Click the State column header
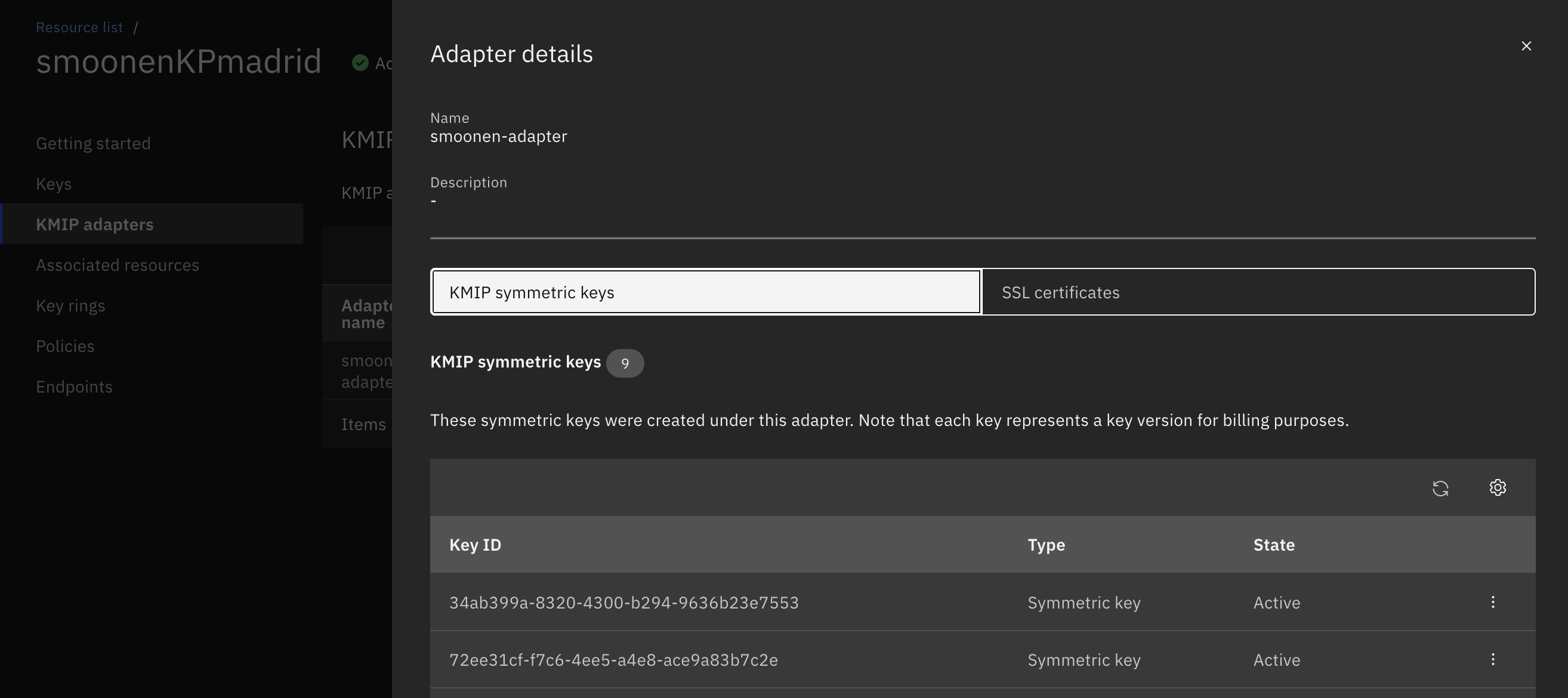1568x698 pixels. [1273, 545]
